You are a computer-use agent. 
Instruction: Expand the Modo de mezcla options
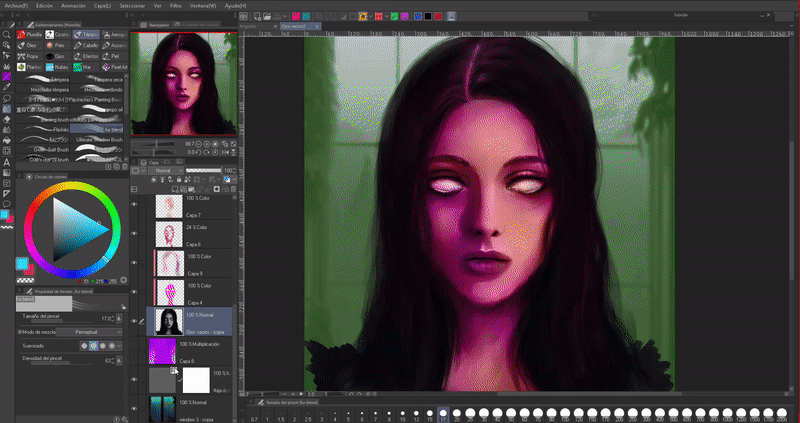coord(19,331)
